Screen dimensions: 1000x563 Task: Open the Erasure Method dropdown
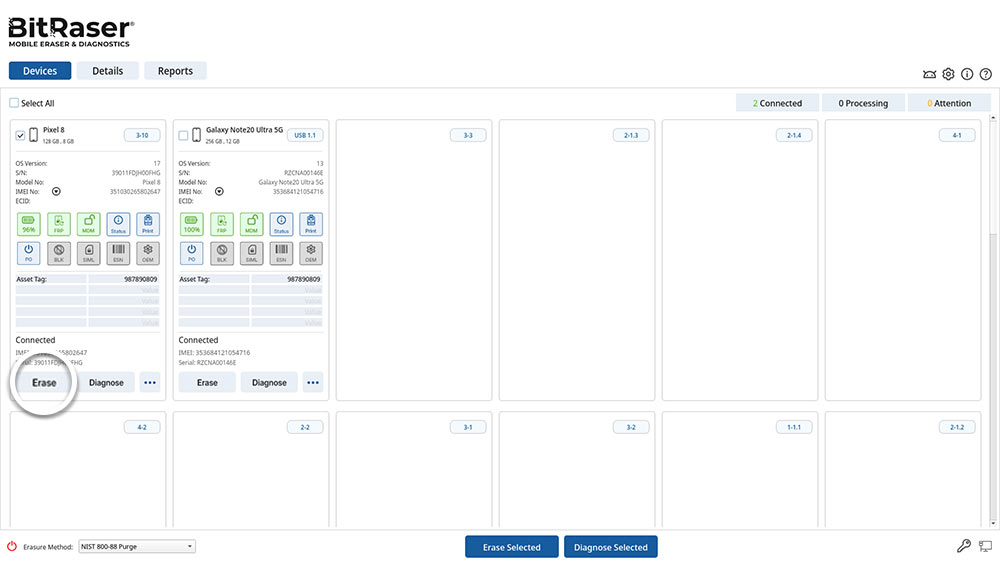click(136, 546)
